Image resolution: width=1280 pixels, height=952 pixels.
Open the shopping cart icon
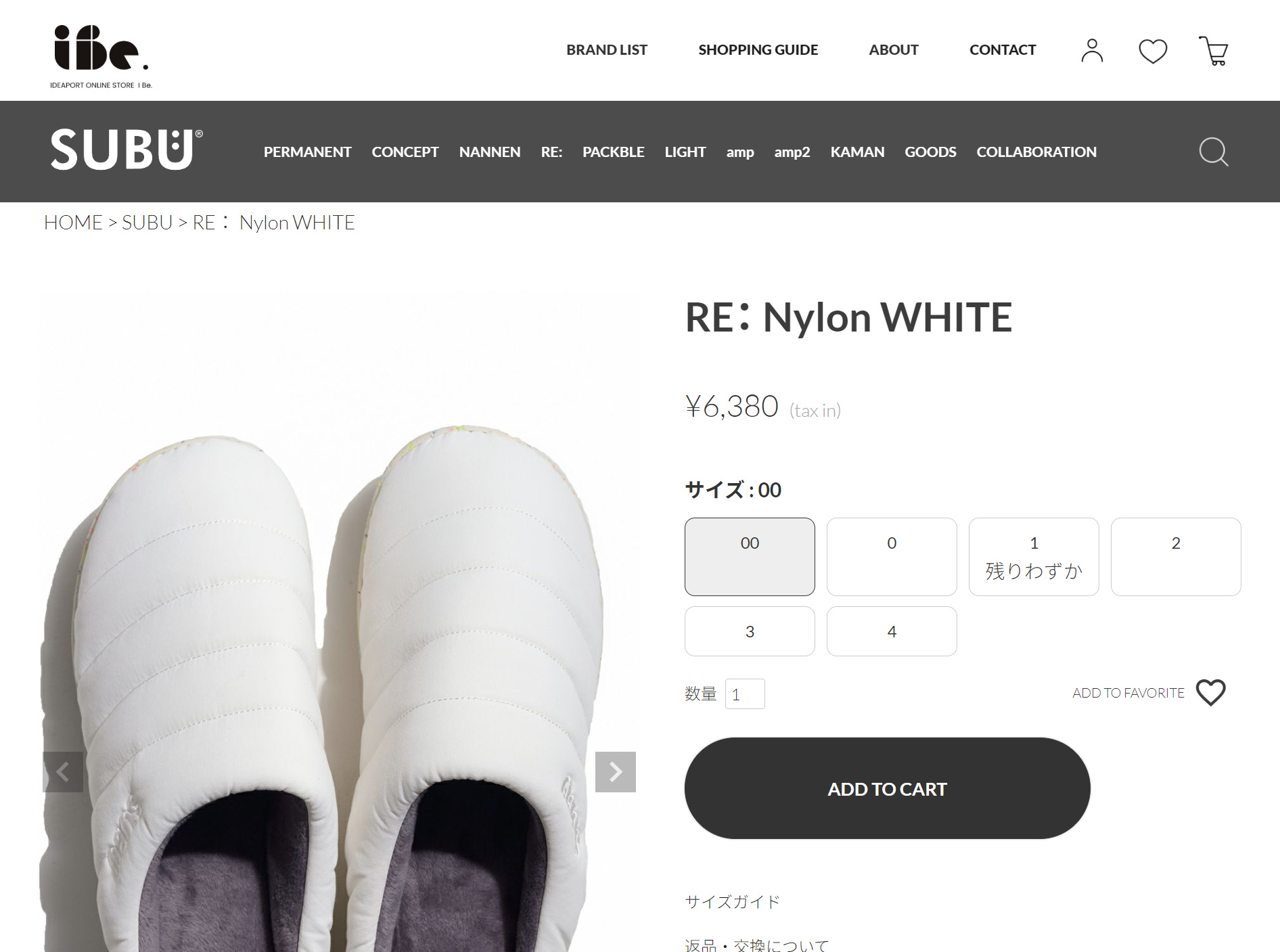click(x=1214, y=51)
